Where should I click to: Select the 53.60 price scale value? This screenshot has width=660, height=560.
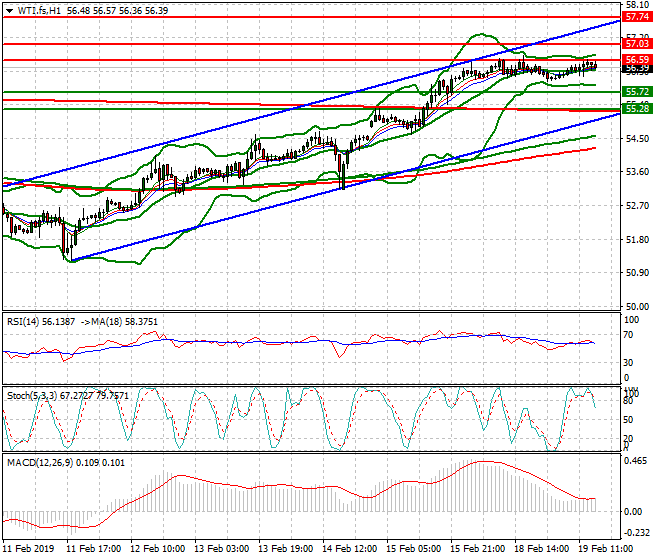click(x=637, y=172)
